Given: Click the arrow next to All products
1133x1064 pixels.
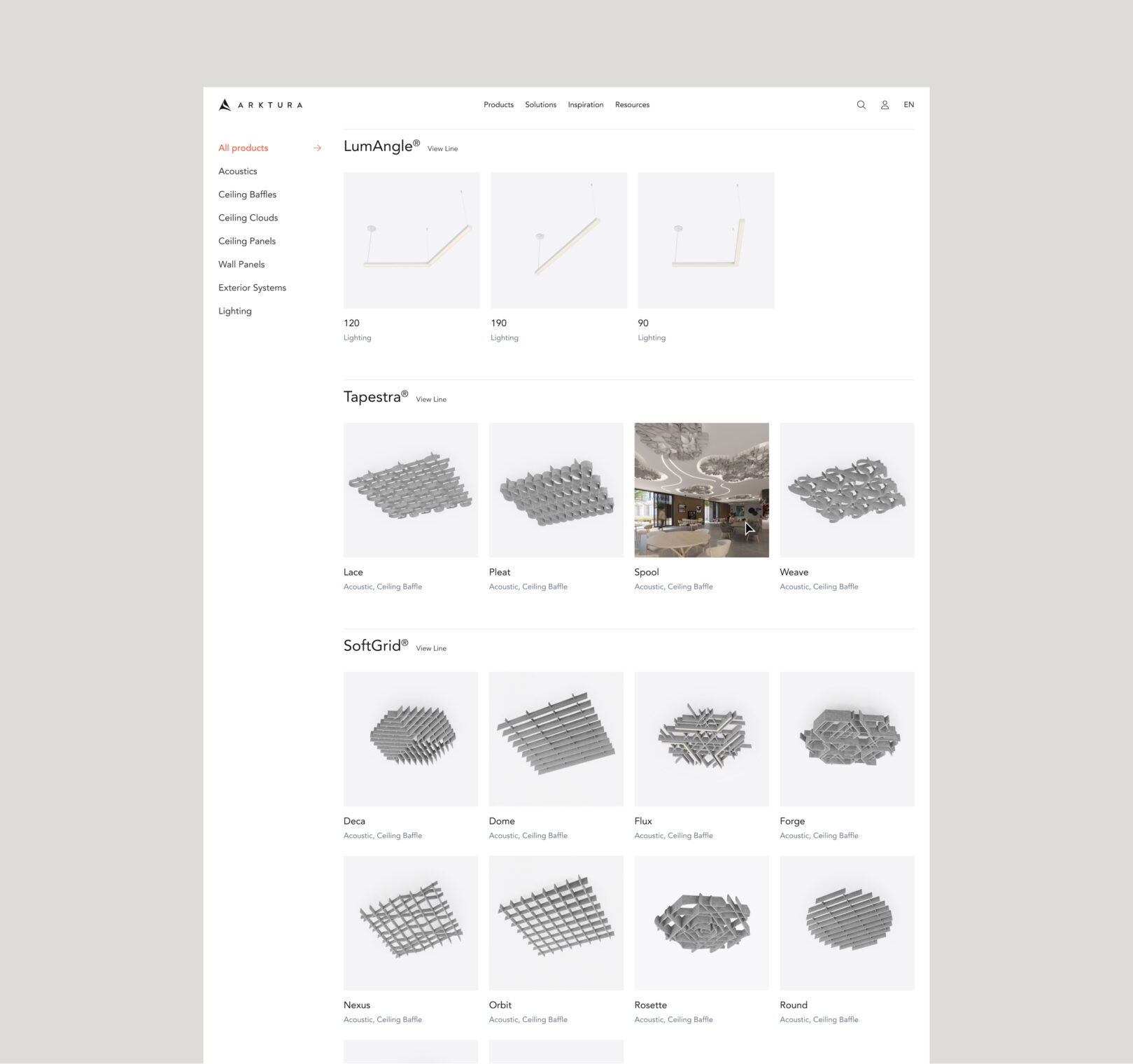Looking at the screenshot, I should (317, 148).
